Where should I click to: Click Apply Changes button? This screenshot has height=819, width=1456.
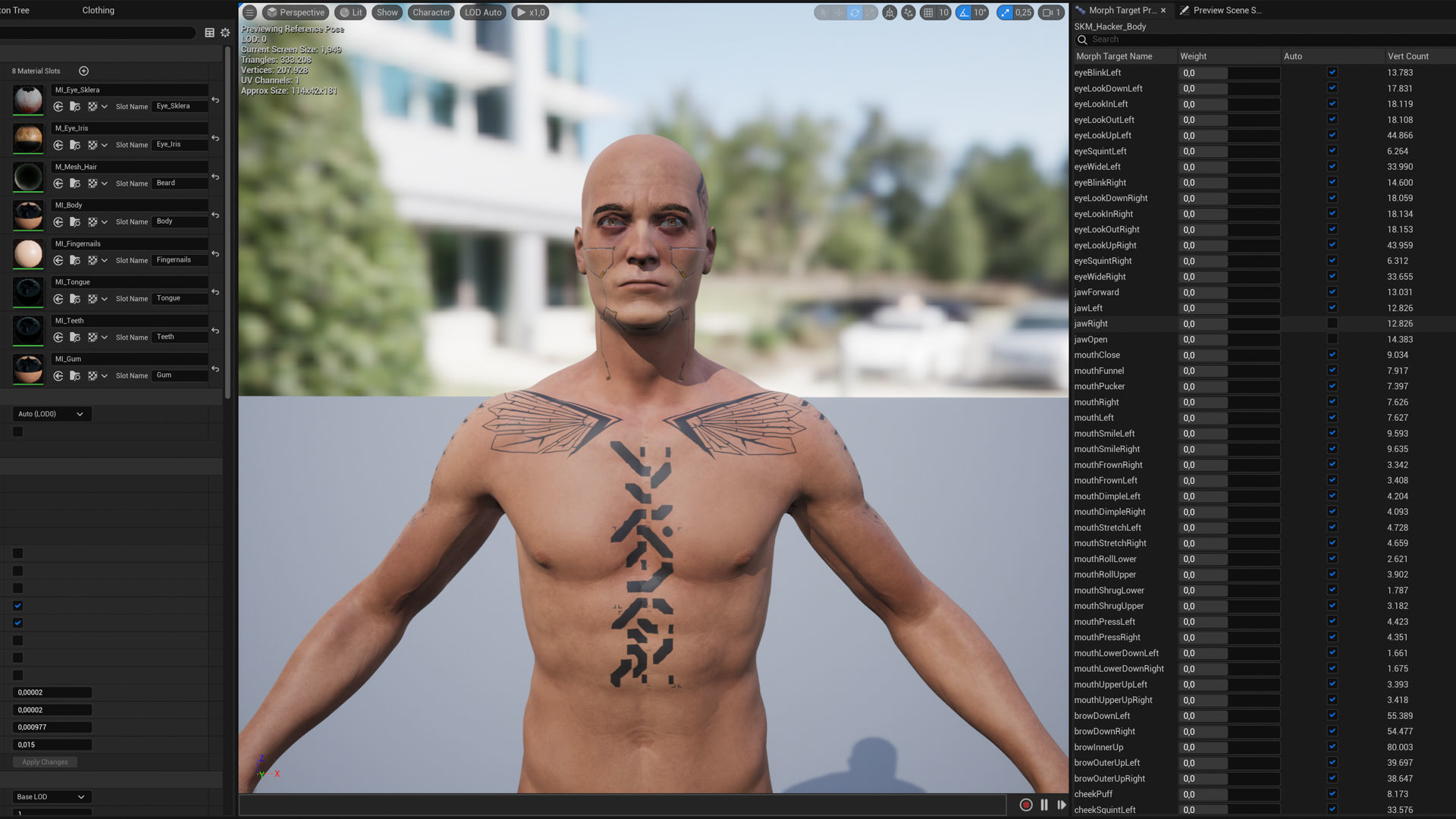[x=45, y=762]
